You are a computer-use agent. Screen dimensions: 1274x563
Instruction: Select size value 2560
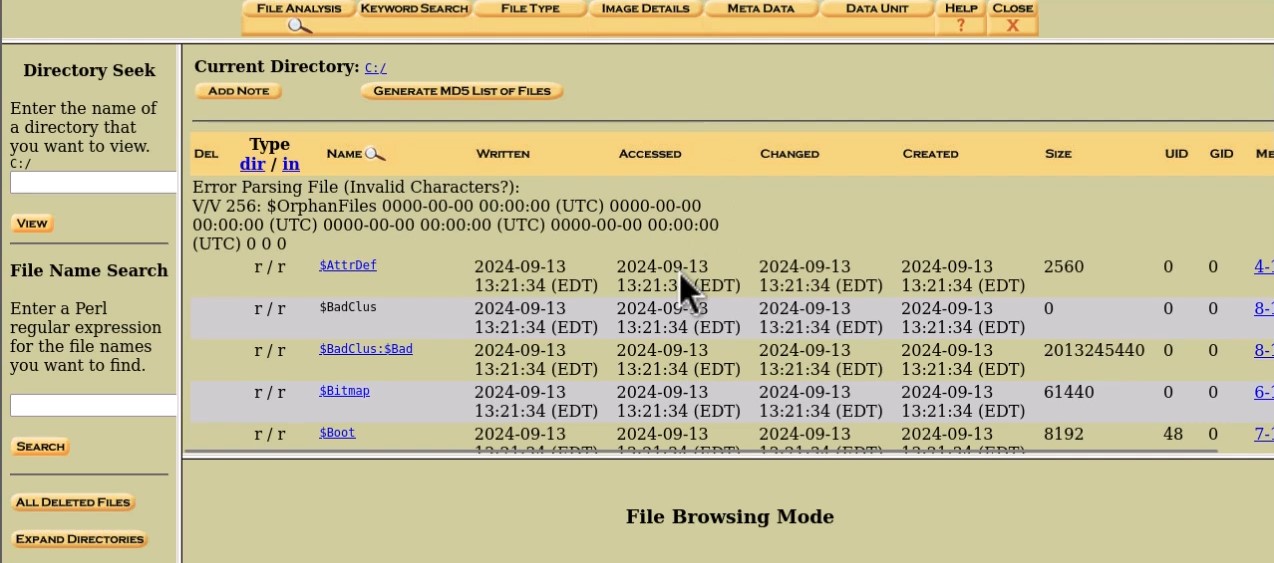point(1063,267)
